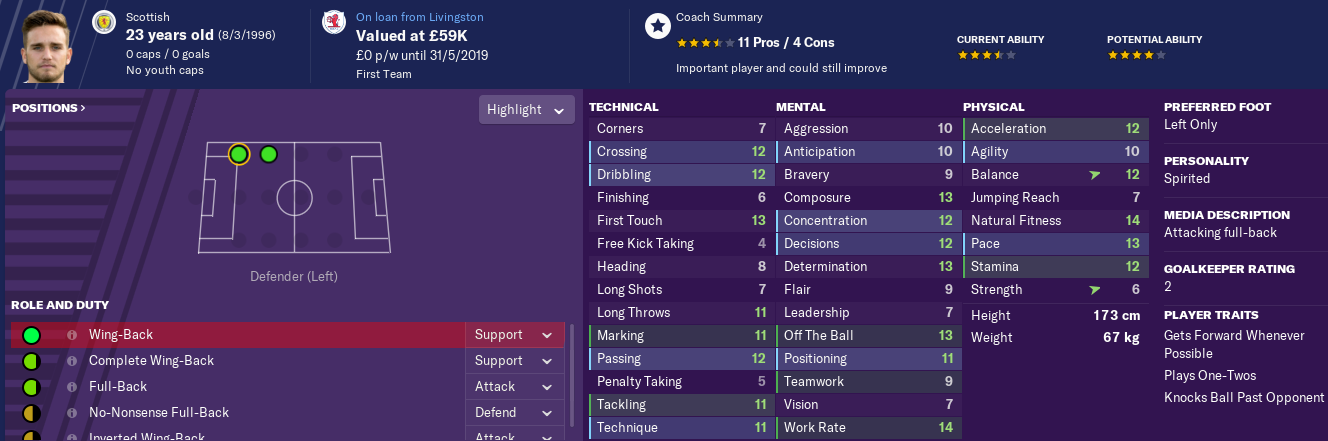Screen dimensions: 1328x441
Task: Click the info icon beside Wing-Back
Action: pyautogui.click(x=72, y=335)
